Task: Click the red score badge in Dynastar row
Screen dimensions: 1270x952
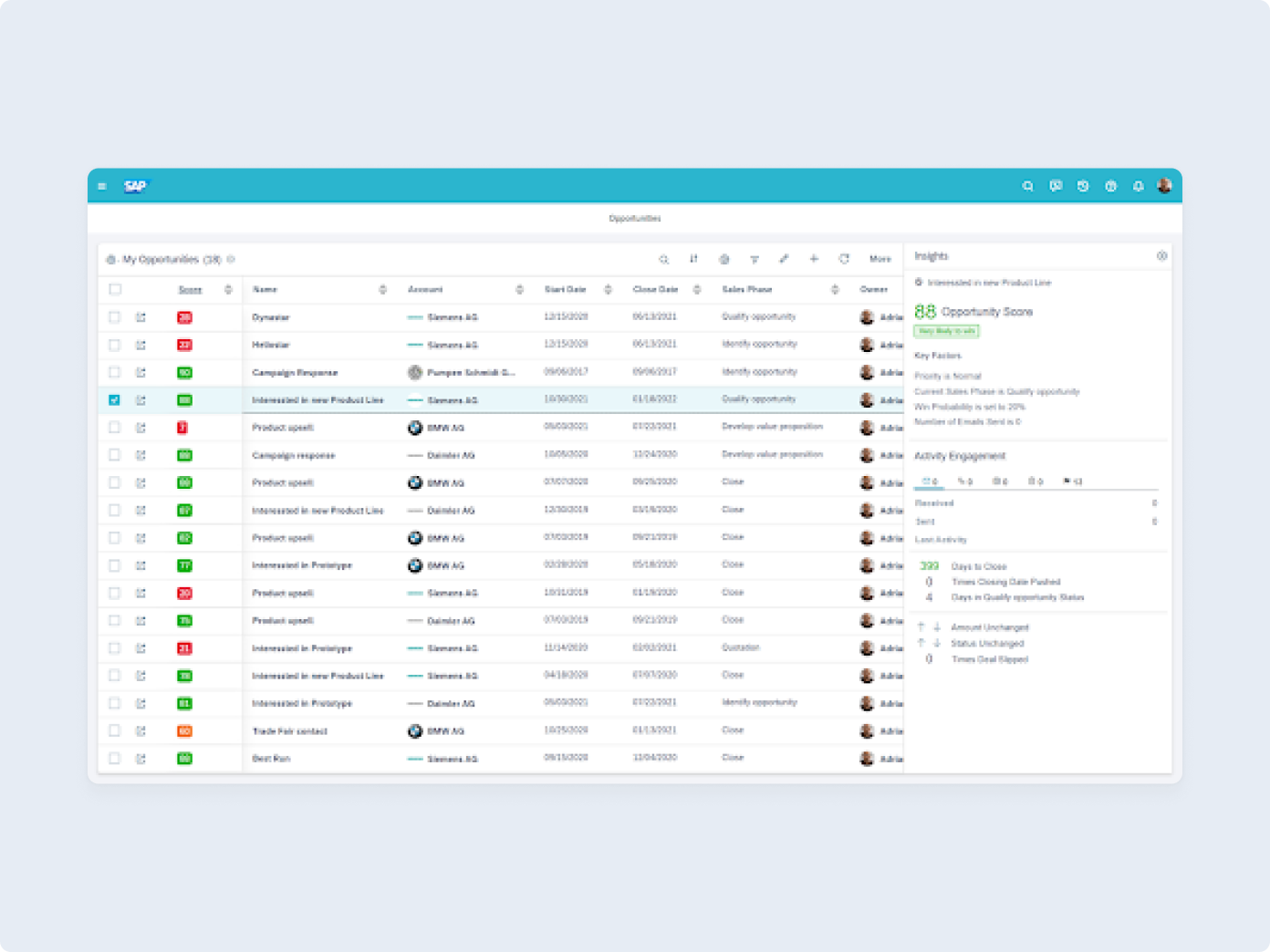Action: tap(184, 317)
